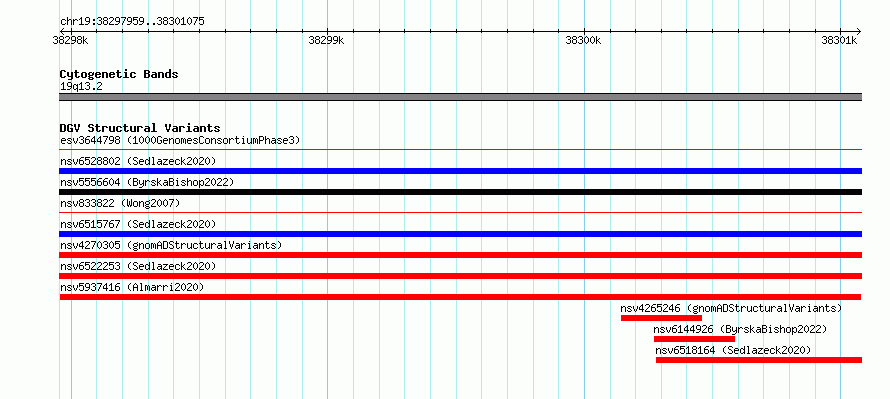Click the short red nsv6144926 bar
Viewport: 890px width, 399px height.
tap(694, 339)
